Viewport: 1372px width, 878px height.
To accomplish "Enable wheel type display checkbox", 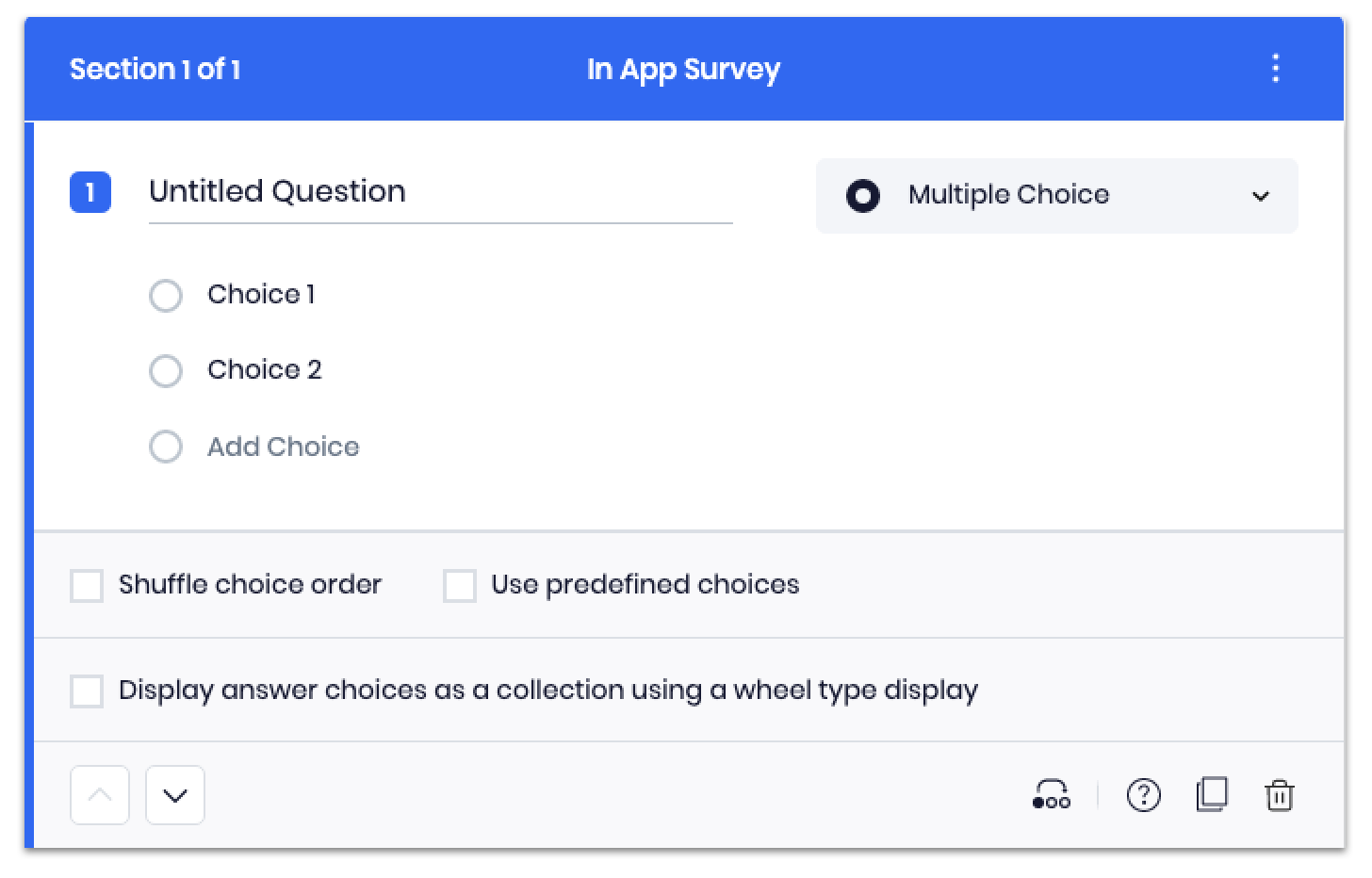I will tap(87, 691).
